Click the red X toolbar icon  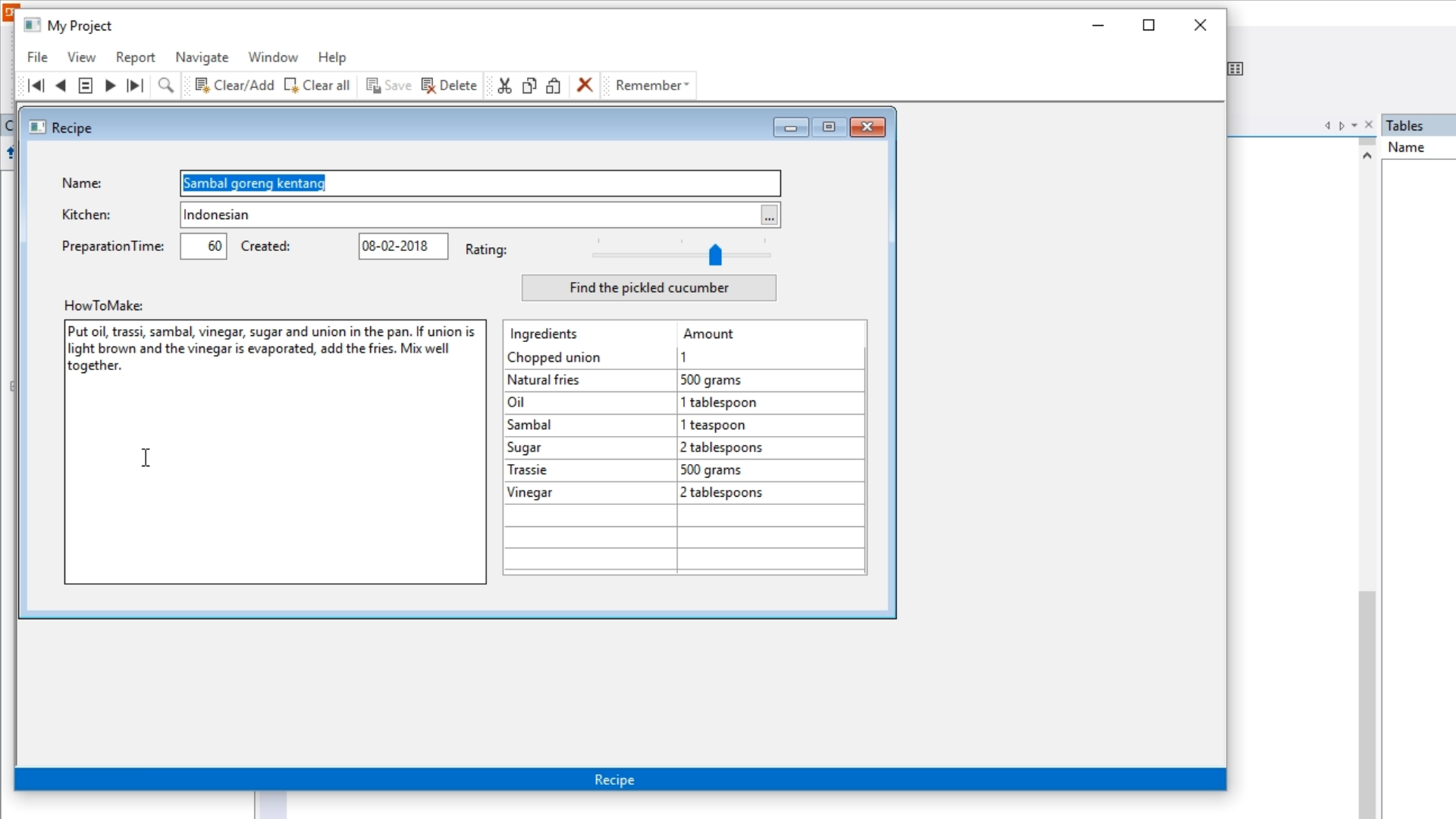coord(584,85)
